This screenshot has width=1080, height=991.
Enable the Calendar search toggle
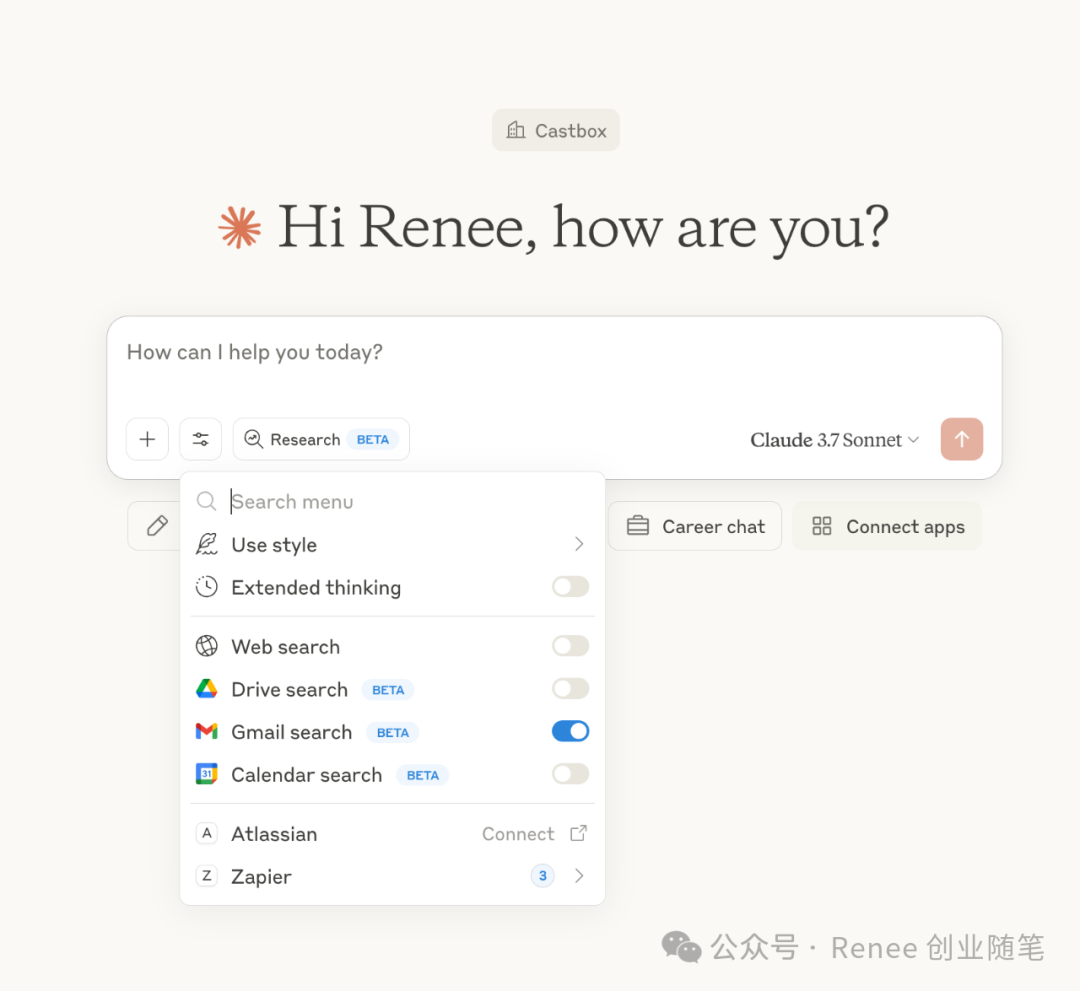[570, 774]
